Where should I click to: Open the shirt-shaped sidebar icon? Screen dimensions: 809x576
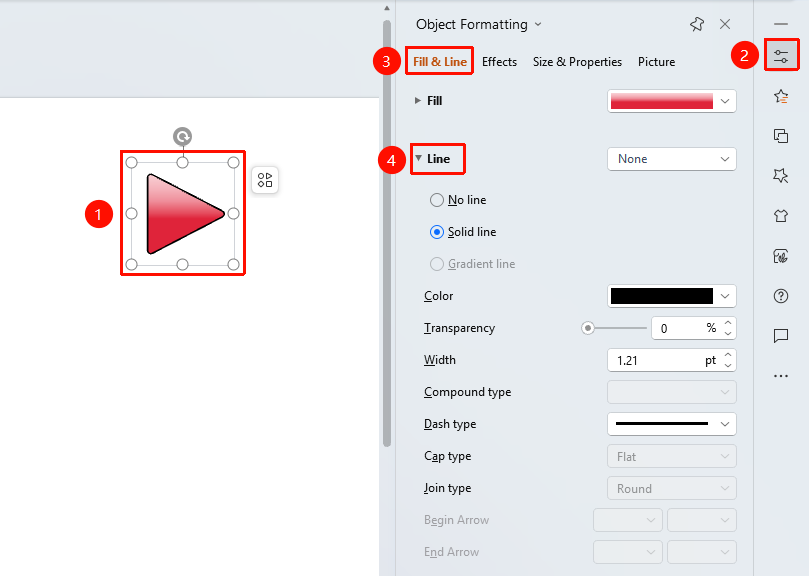coord(781,215)
